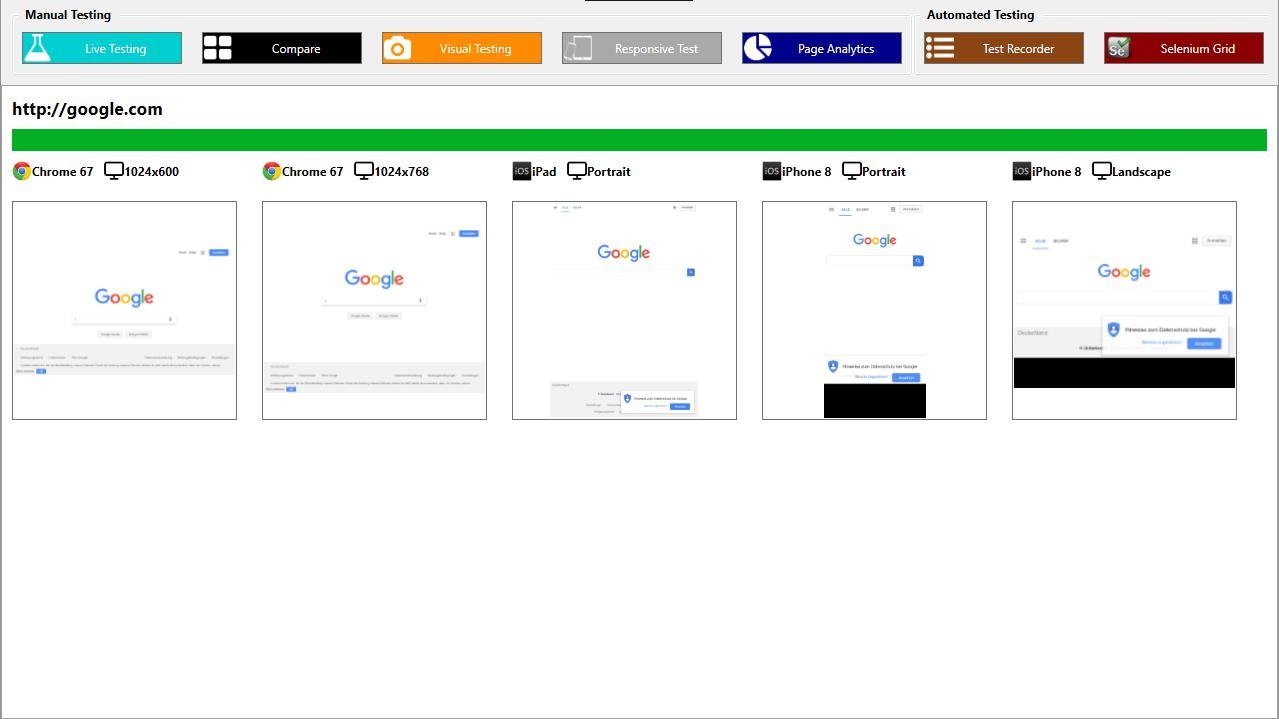Viewport: 1279px width, 719px height.
Task: Click the Automated Testing group label
Action: coord(980,15)
